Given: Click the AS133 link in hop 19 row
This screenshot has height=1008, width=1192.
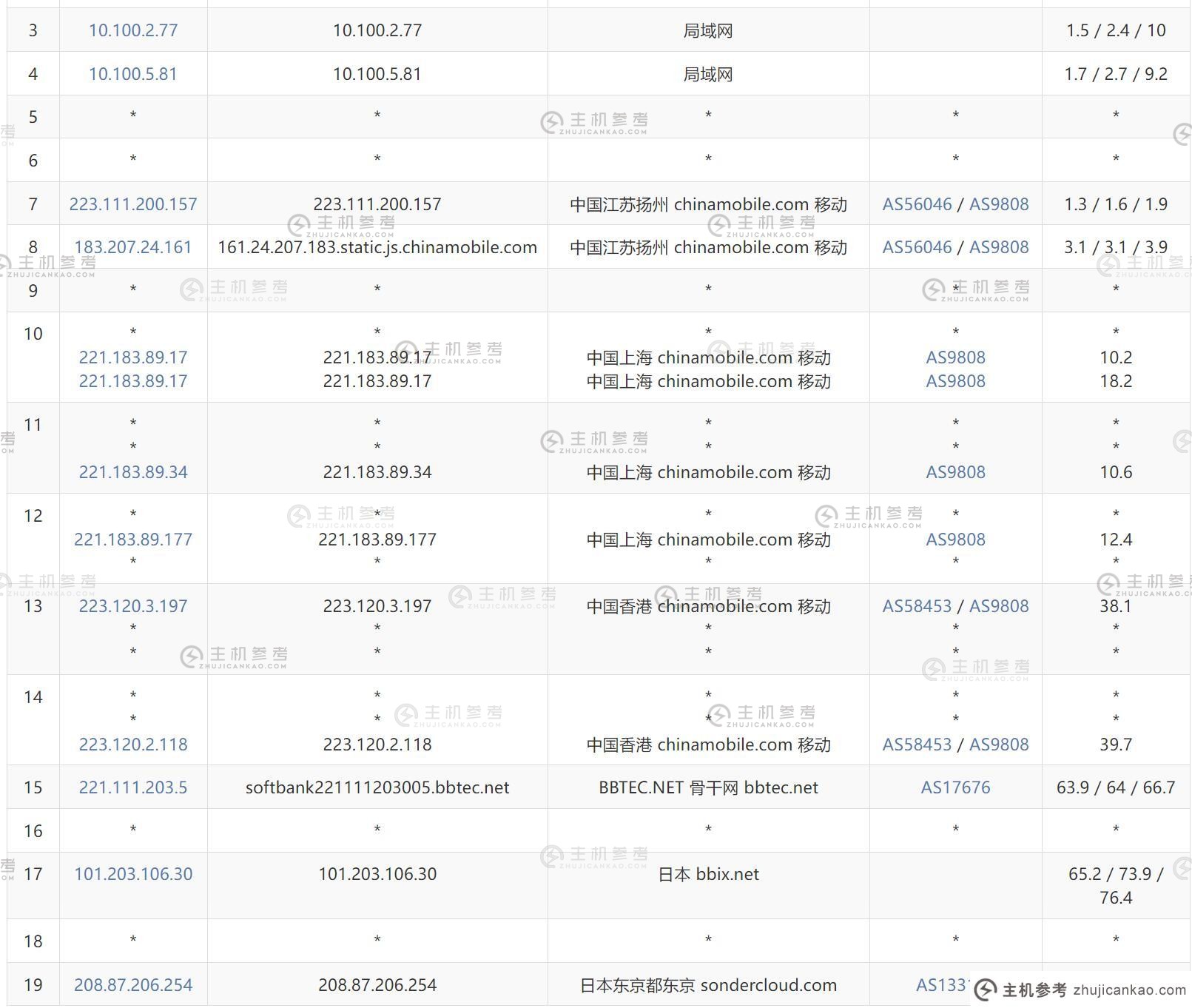Looking at the screenshot, I should [943, 985].
